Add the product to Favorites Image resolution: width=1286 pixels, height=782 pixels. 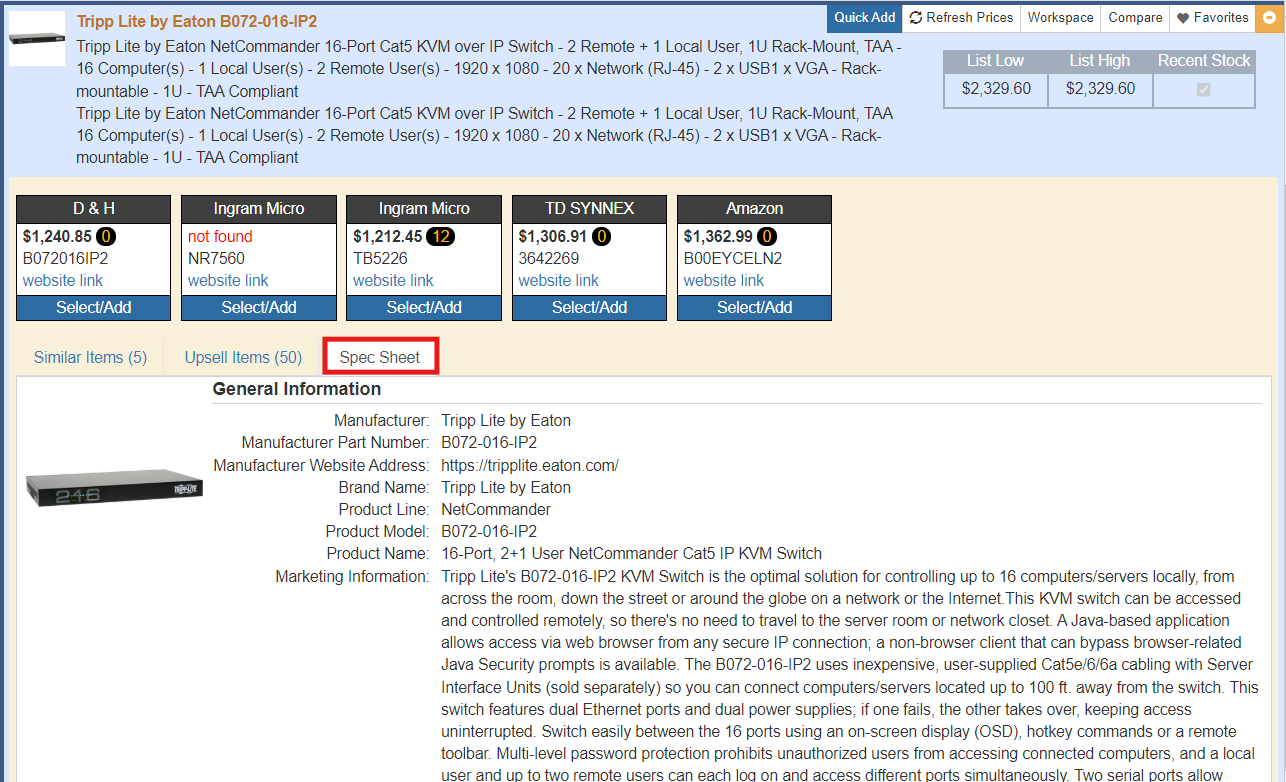click(1212, 18)
